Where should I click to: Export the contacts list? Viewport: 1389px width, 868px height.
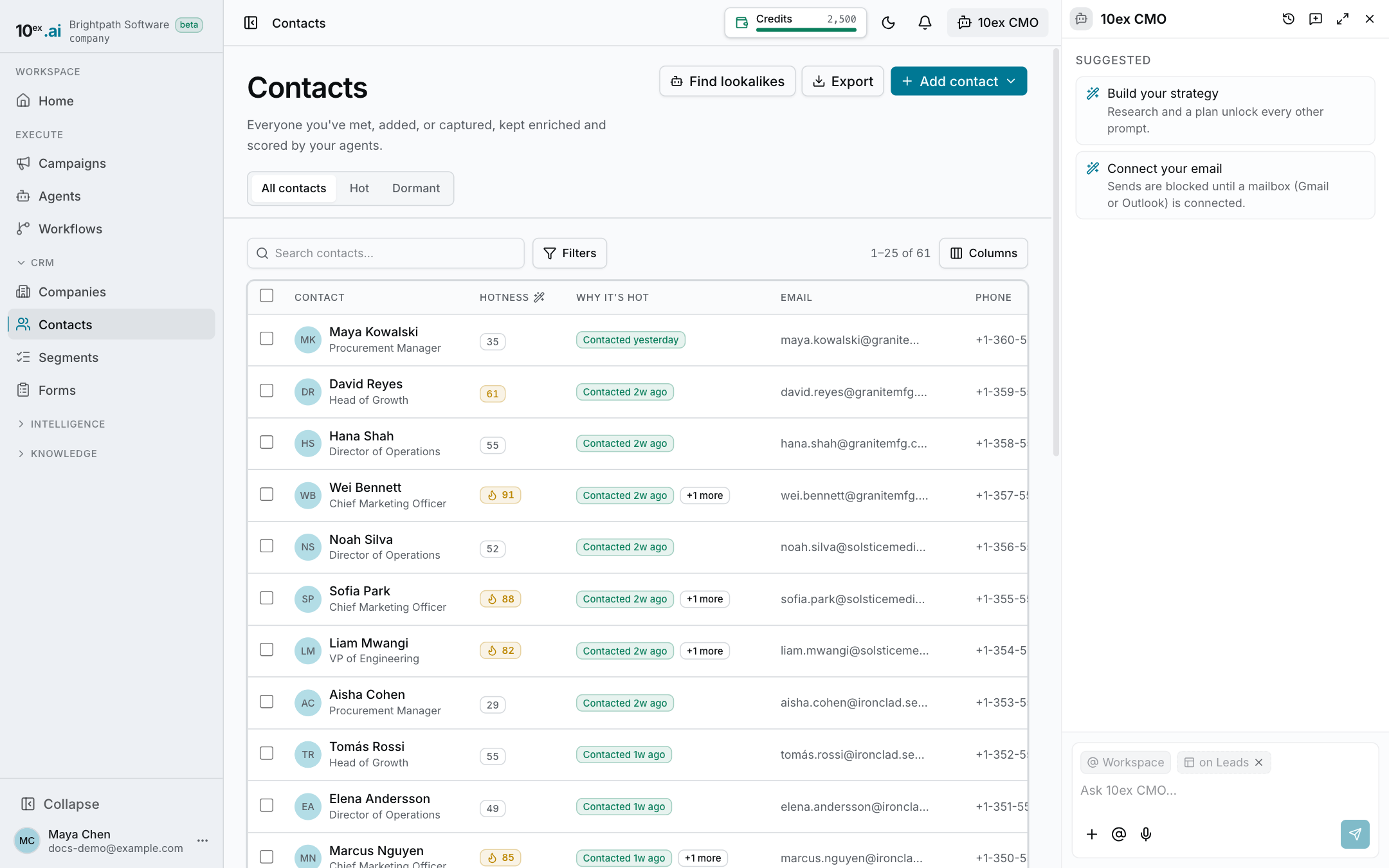pos(842,81)
